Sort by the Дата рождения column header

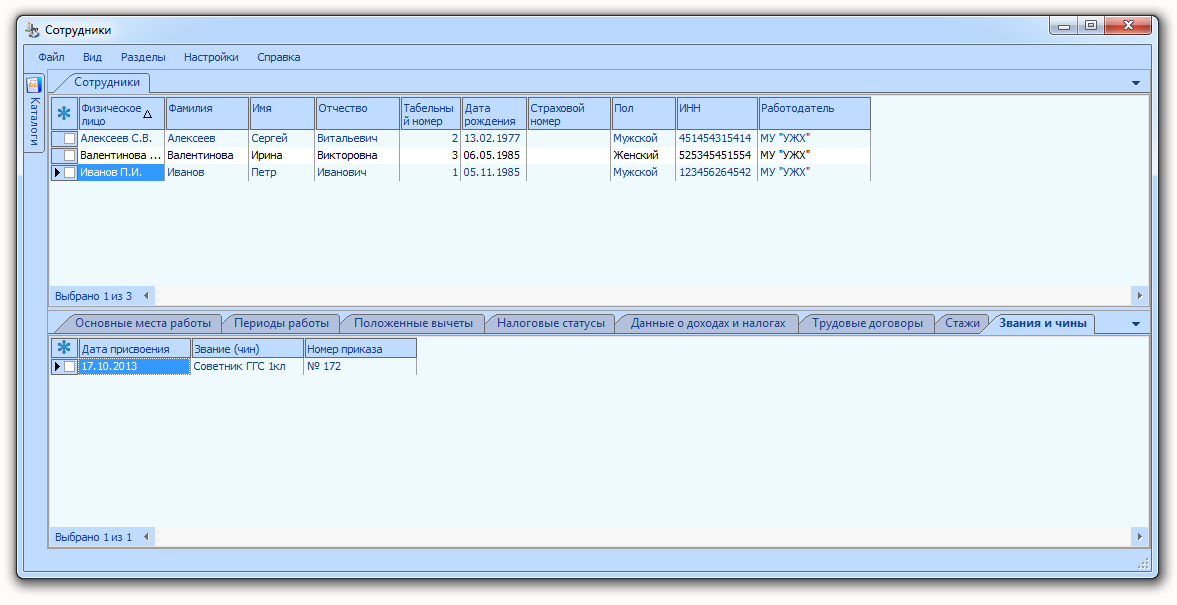(494, 113)
